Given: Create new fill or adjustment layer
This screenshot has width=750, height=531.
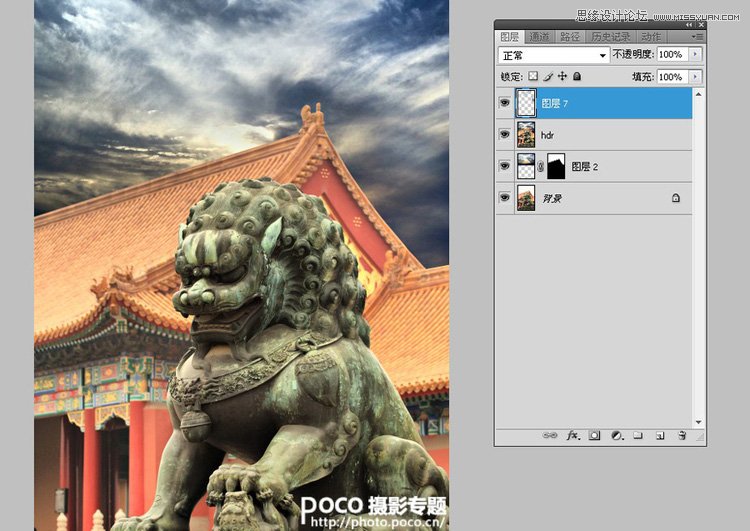Looking at the screenshot, I should 617,435.
